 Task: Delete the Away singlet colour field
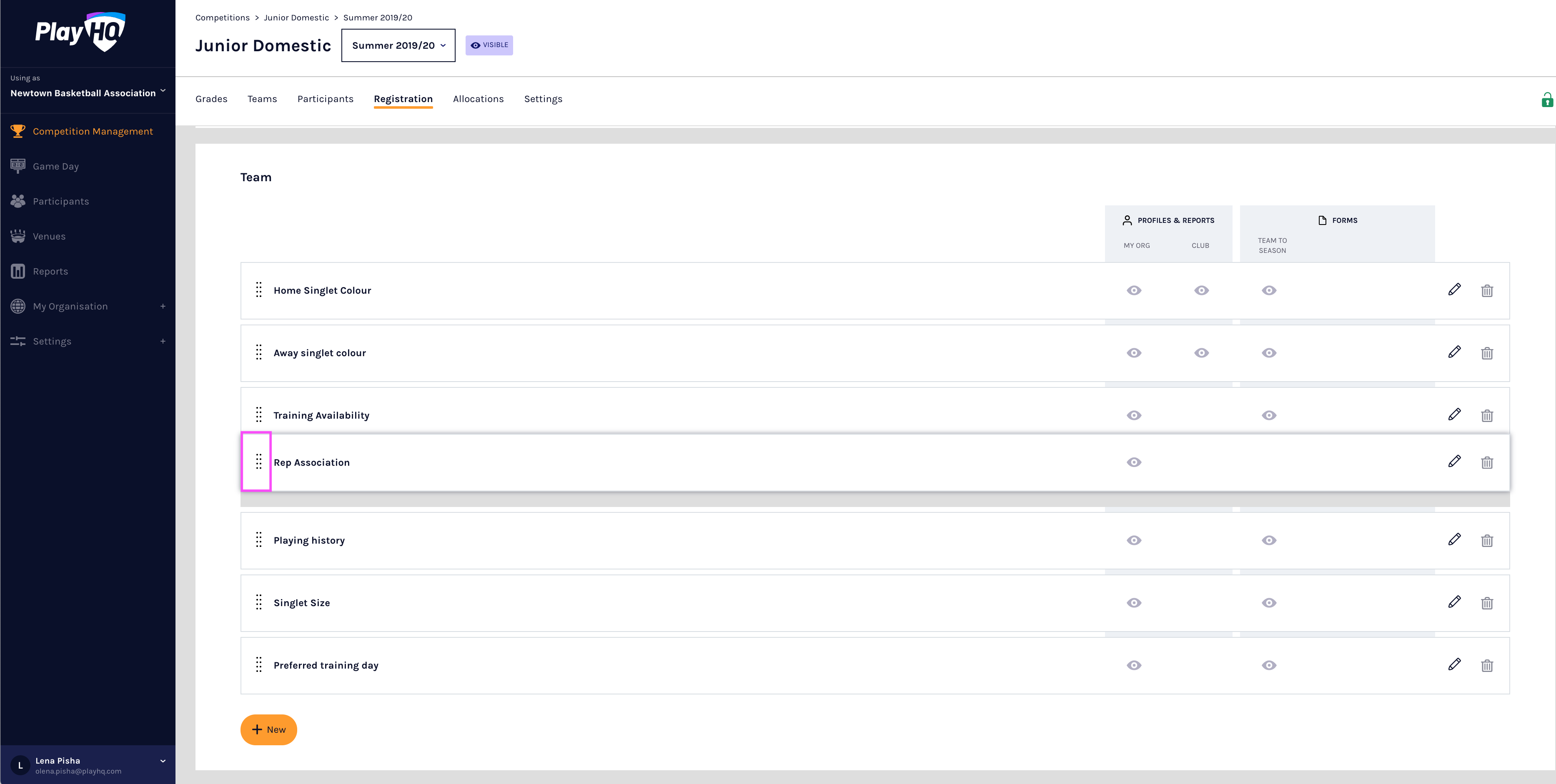coord(1486,353)
